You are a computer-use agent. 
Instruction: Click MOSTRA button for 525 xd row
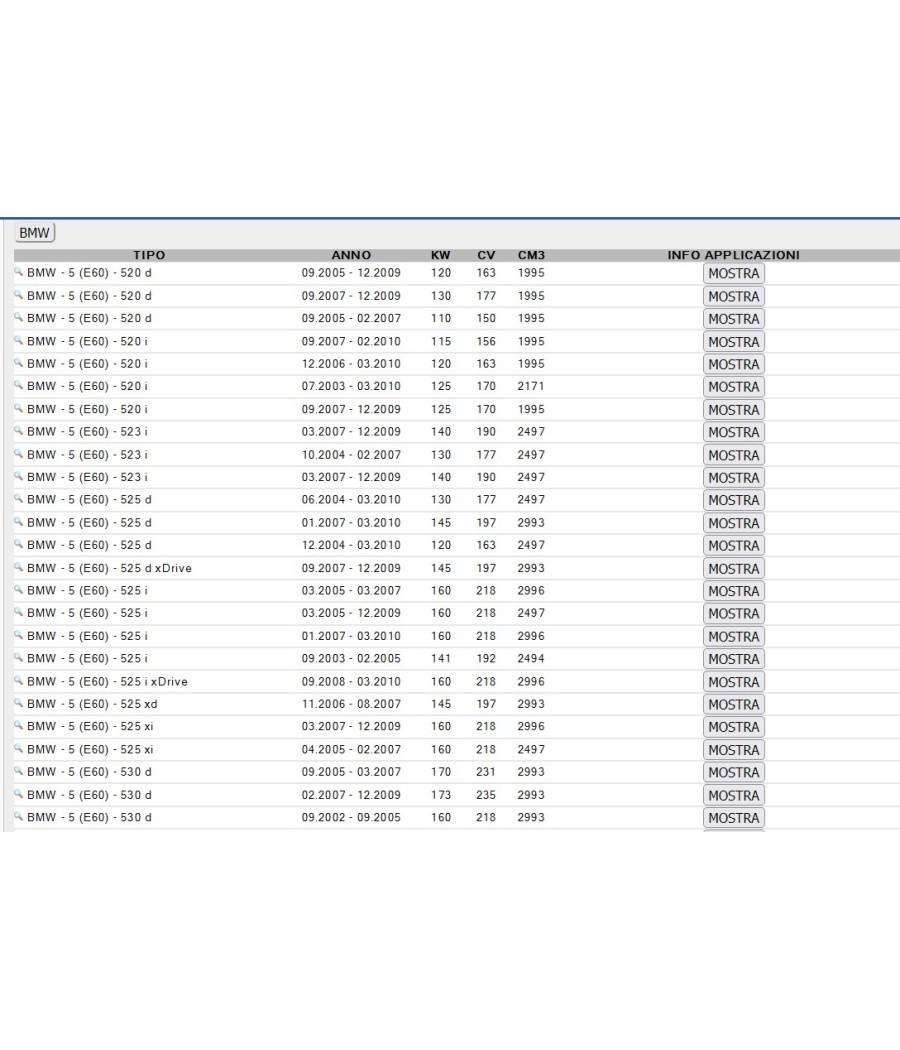[733, 704]
